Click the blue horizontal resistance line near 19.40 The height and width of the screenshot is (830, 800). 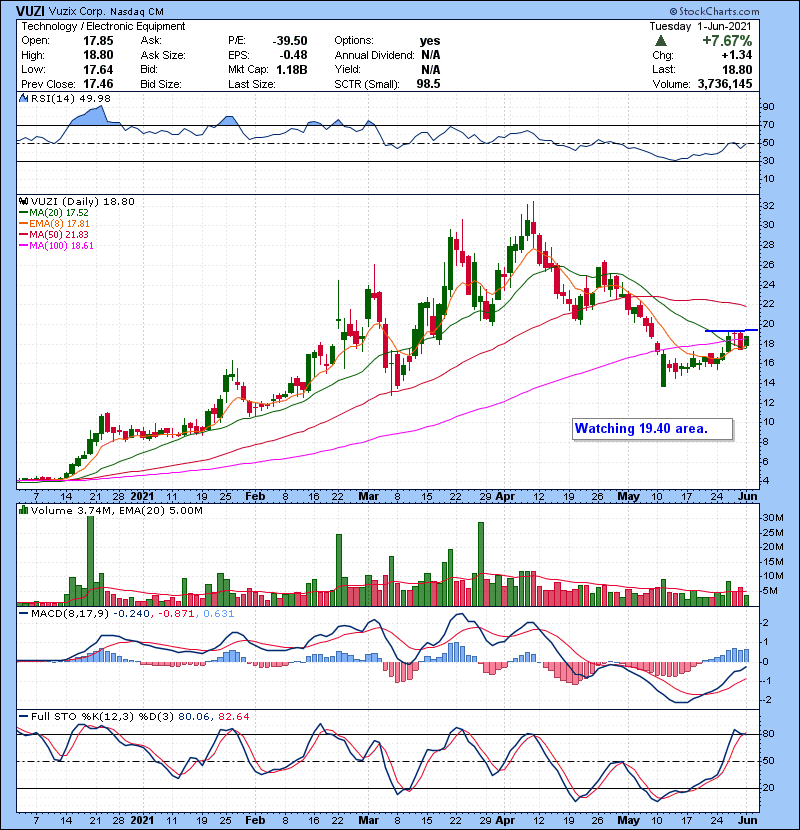point(731,330)
